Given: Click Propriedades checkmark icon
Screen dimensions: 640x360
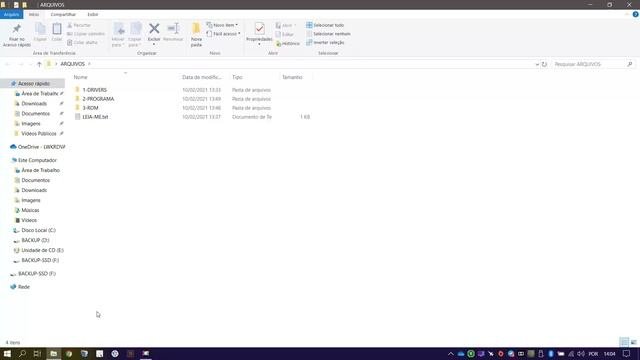Looking at the screenshot, I should point(259,29).
